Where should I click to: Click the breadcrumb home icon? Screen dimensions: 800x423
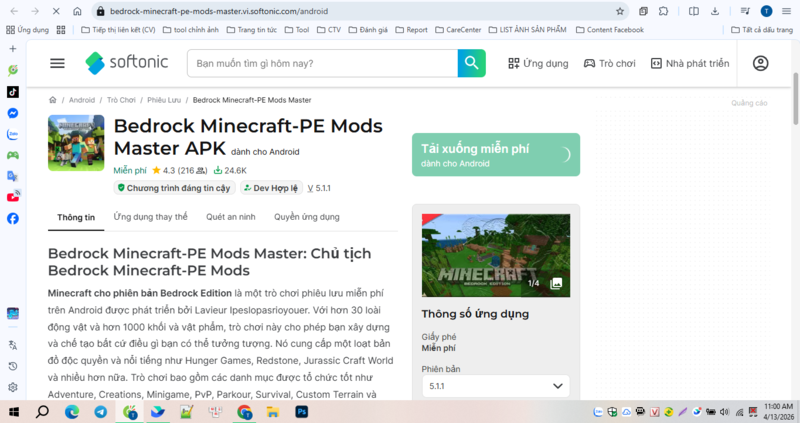53,100
